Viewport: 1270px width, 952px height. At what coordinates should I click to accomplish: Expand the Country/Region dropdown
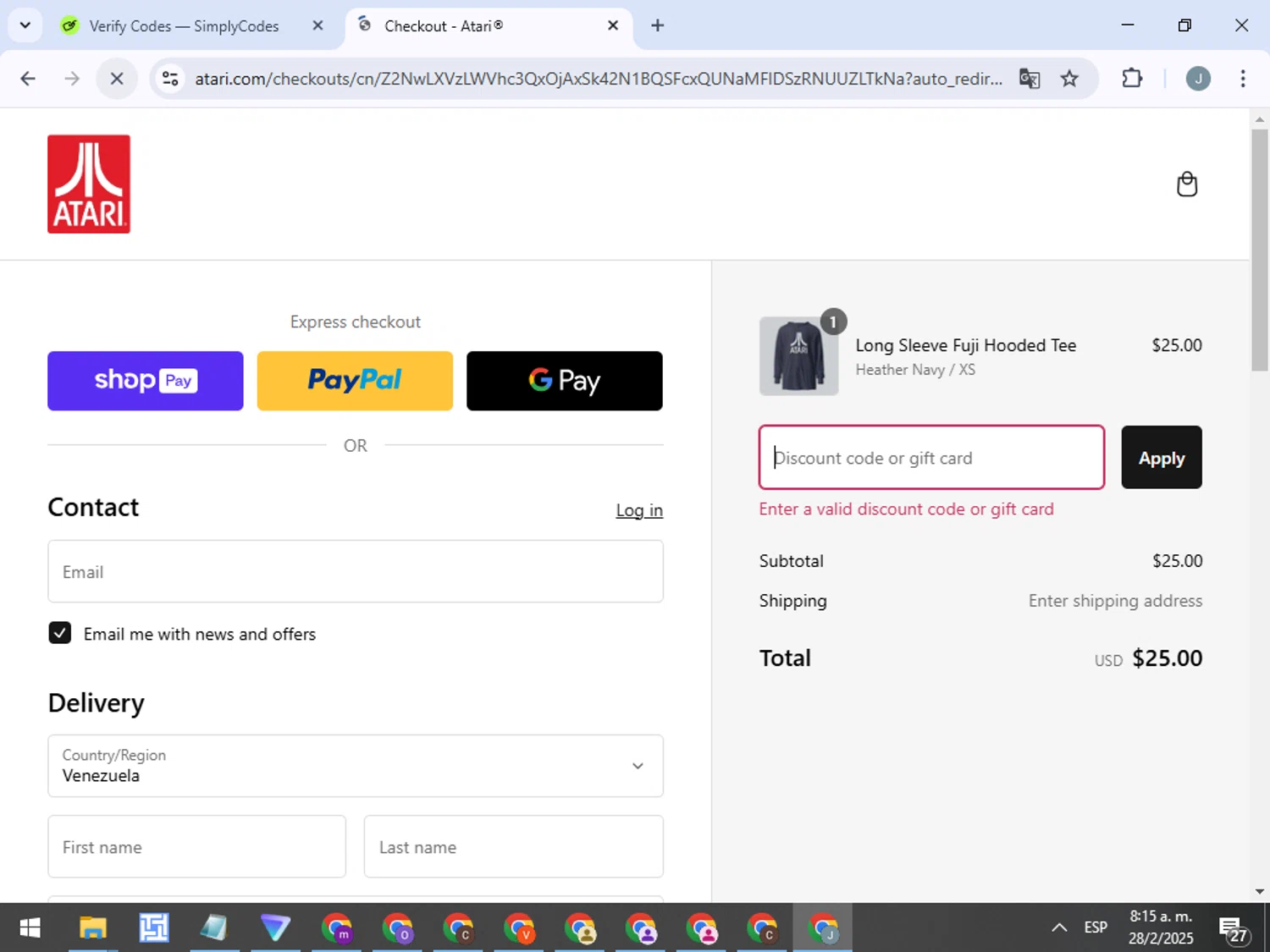pos(356,766)
